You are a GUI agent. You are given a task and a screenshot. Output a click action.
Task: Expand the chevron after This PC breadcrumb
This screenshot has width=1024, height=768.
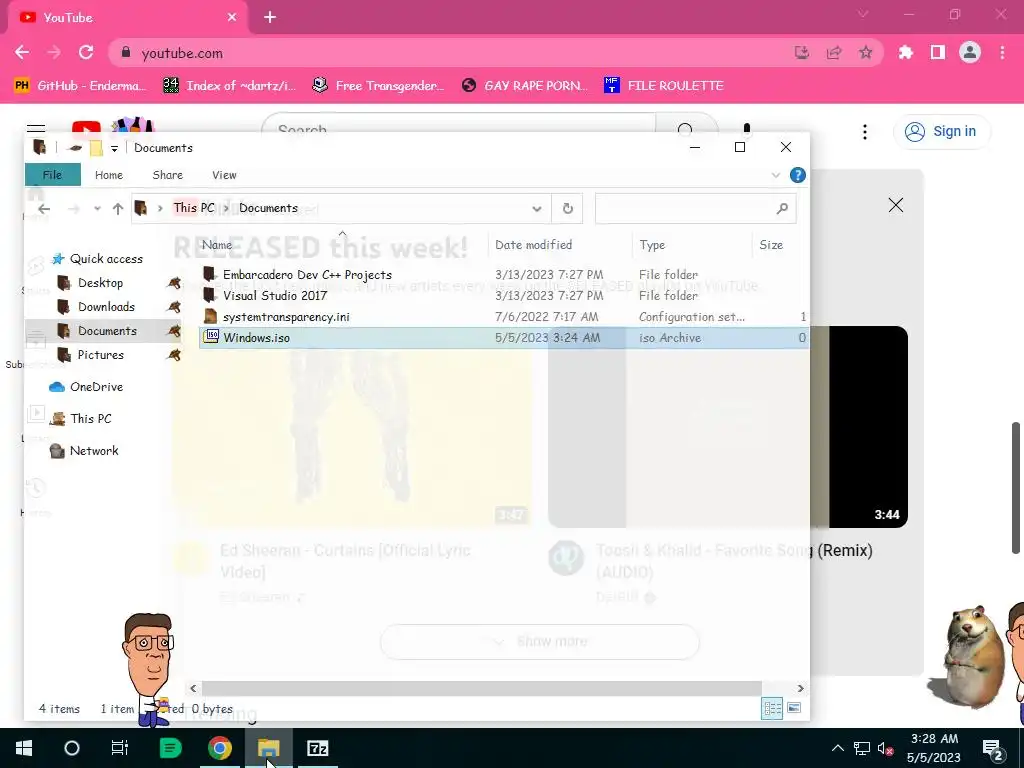coord(227,208)
